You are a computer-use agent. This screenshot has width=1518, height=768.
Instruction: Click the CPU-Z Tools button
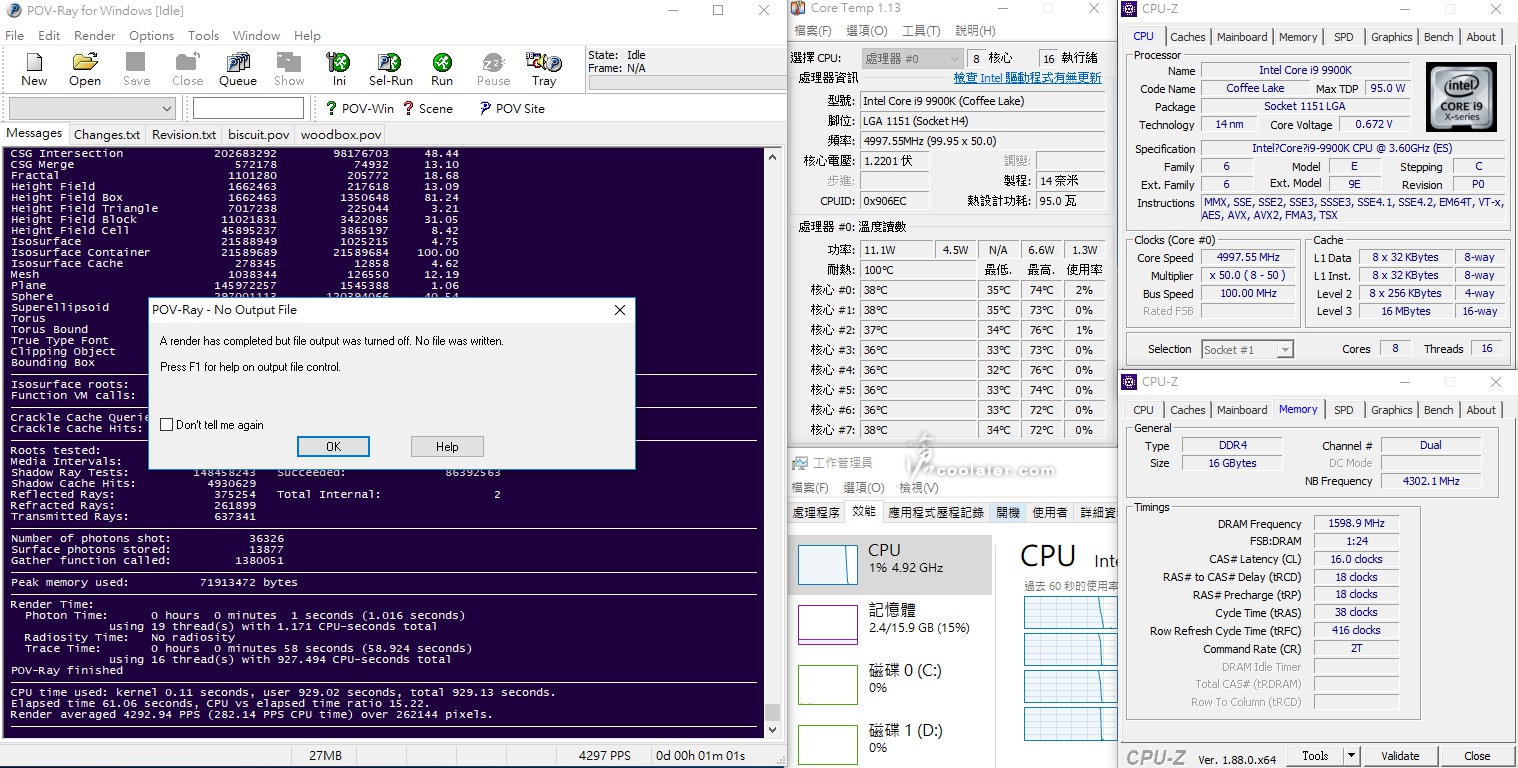1315,756
